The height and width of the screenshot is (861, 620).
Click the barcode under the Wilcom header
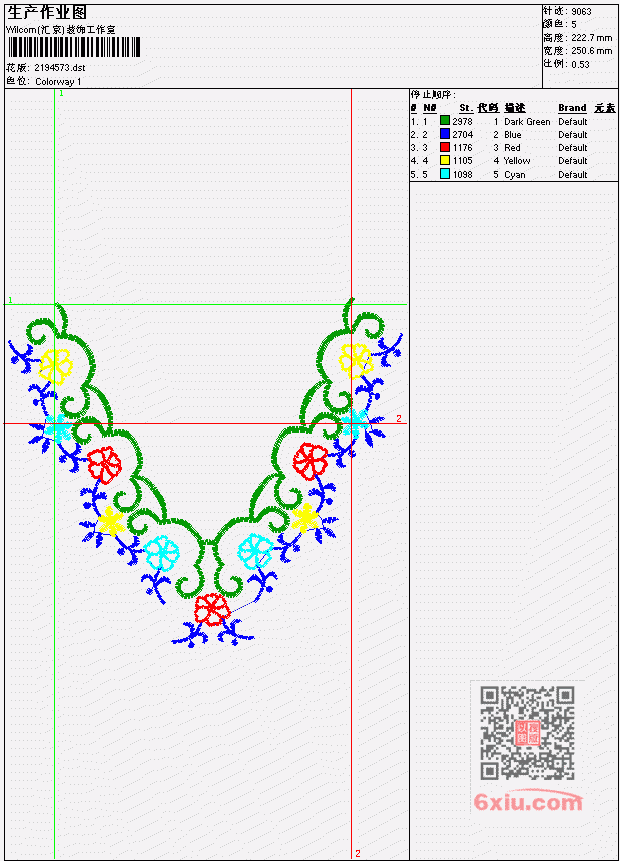click(74, 47)
